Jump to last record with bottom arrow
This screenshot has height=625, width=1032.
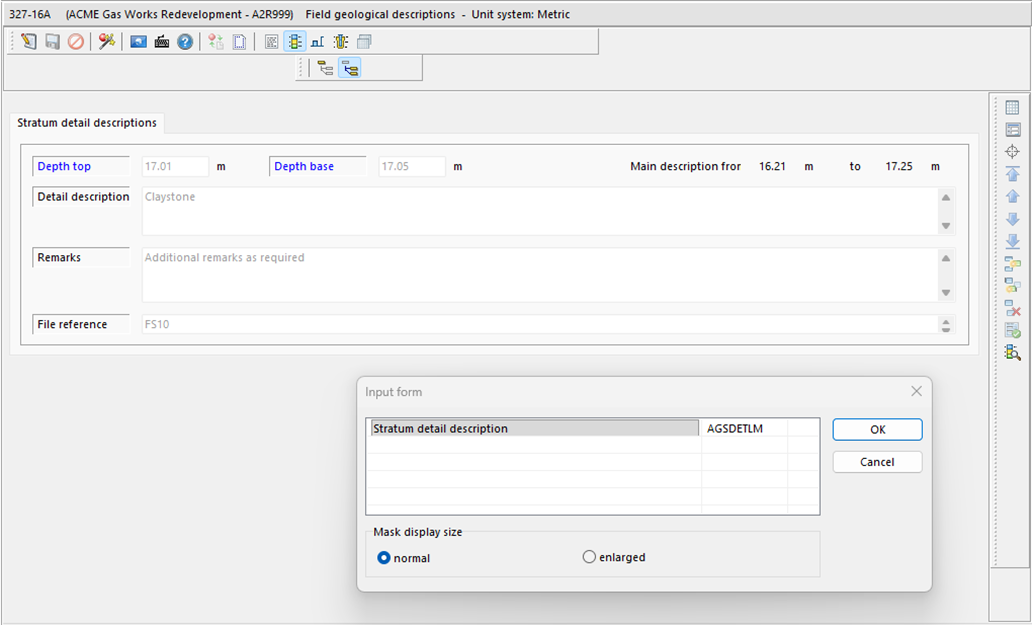point(1012,241)
